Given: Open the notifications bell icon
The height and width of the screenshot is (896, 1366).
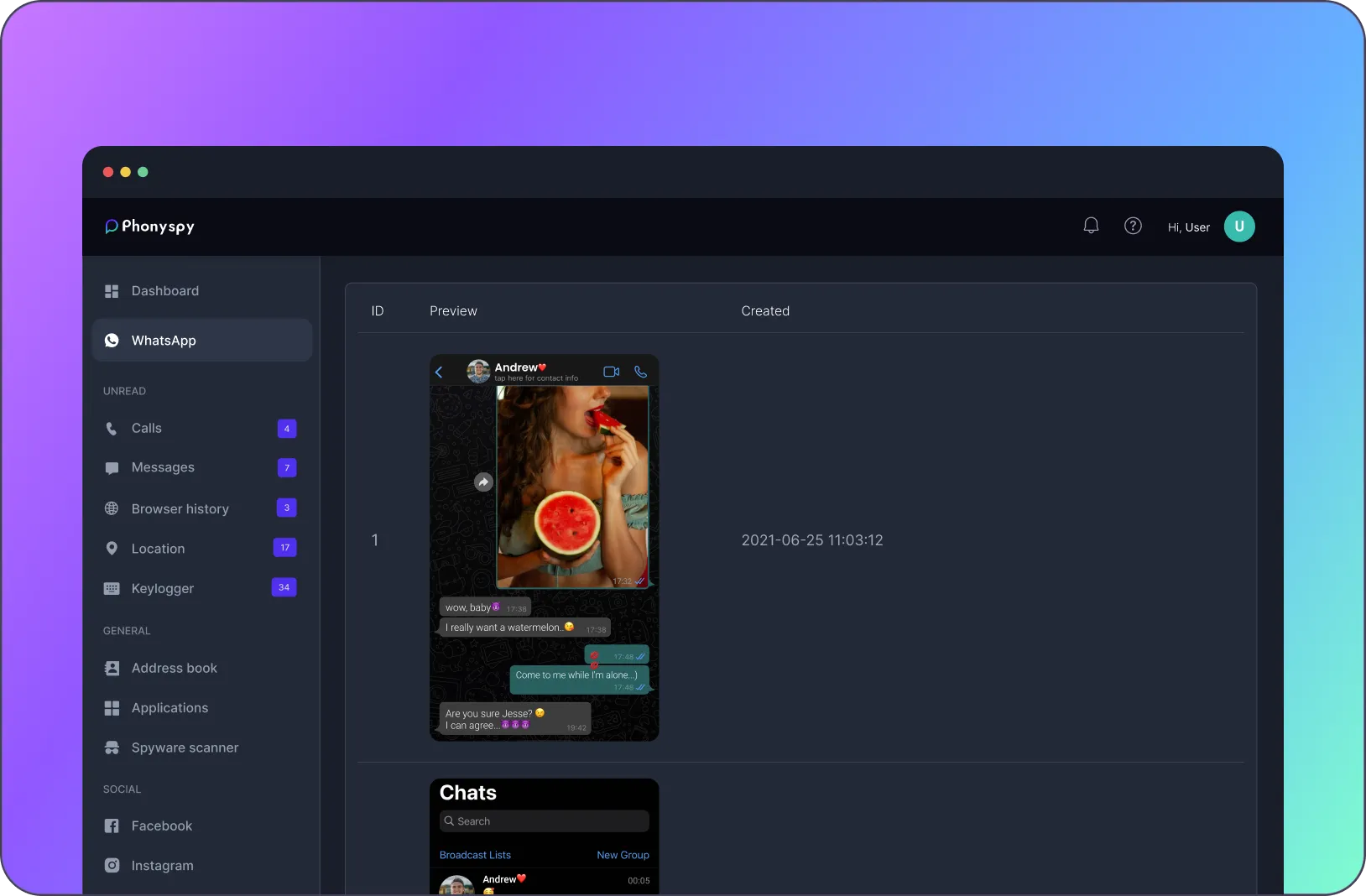Looking at the screenshot, I should point(1091,226).
